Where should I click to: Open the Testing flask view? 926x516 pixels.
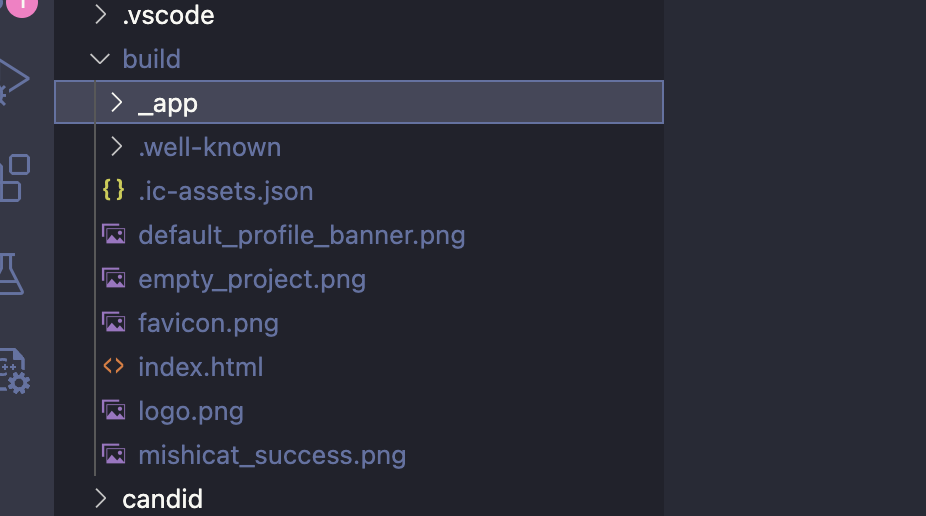pos(10,273)
